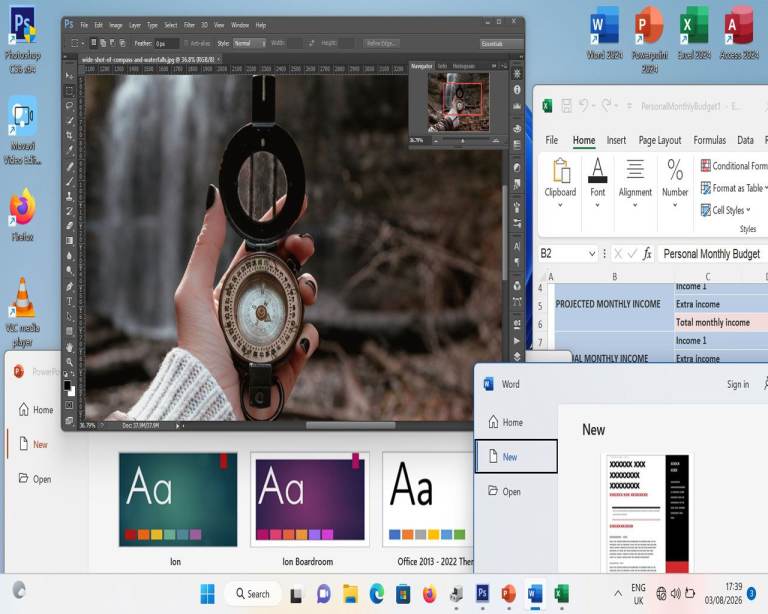Open the Windows Start menu
This screenshot has height=614, width=768.
tap(207, 594)
